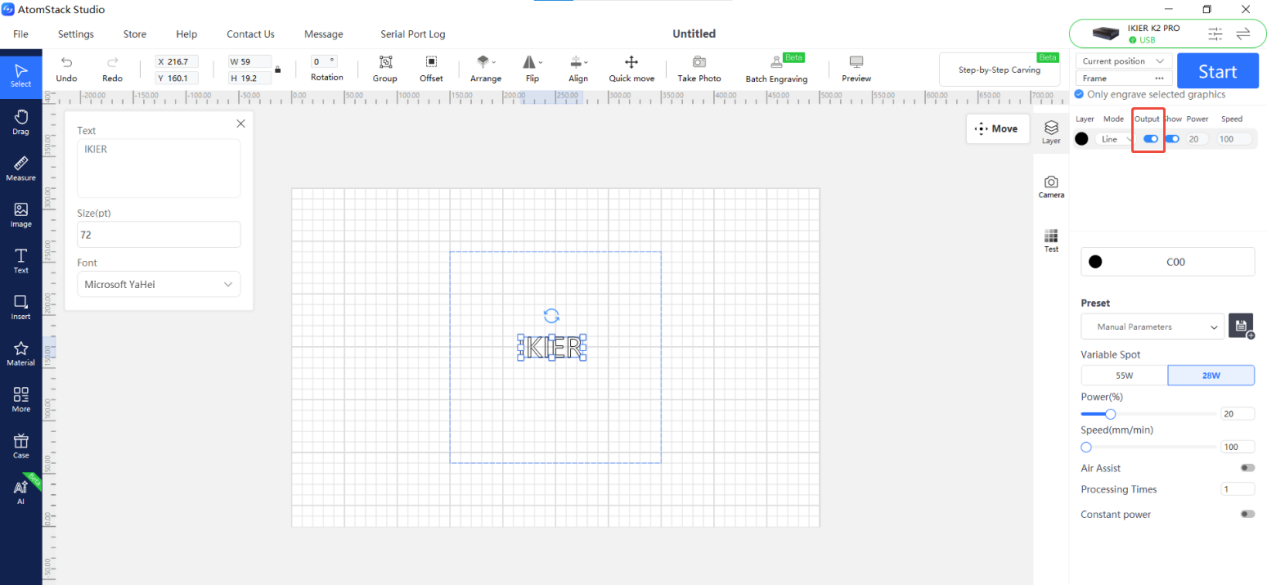Select the 55W variable spot option
Viewport: 1267px width, 585px height.
point(1124,376)
